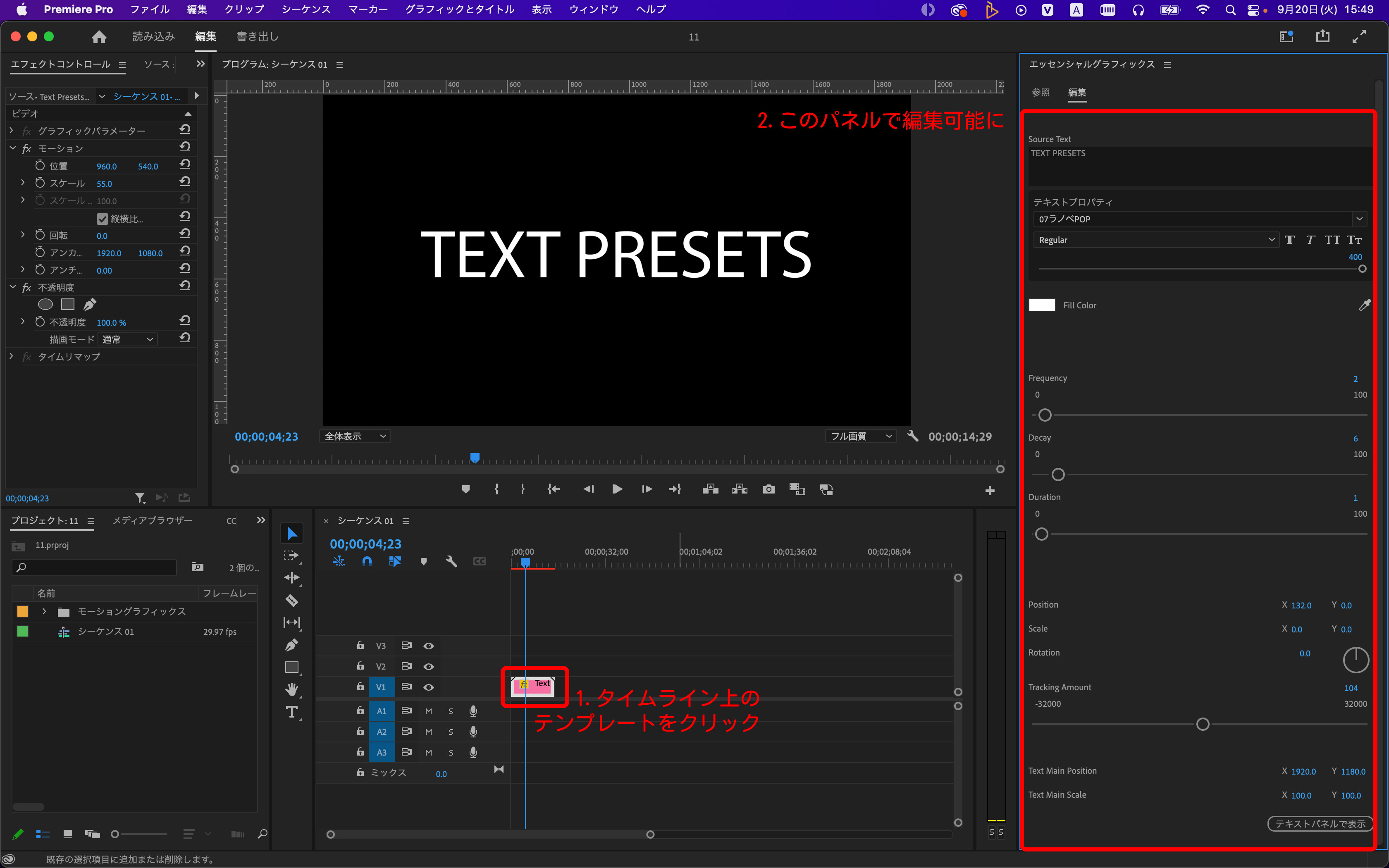The image size is (1389, 868).
Task: Expand グラフィックパラメーター section
Action: tap(12, 131)
